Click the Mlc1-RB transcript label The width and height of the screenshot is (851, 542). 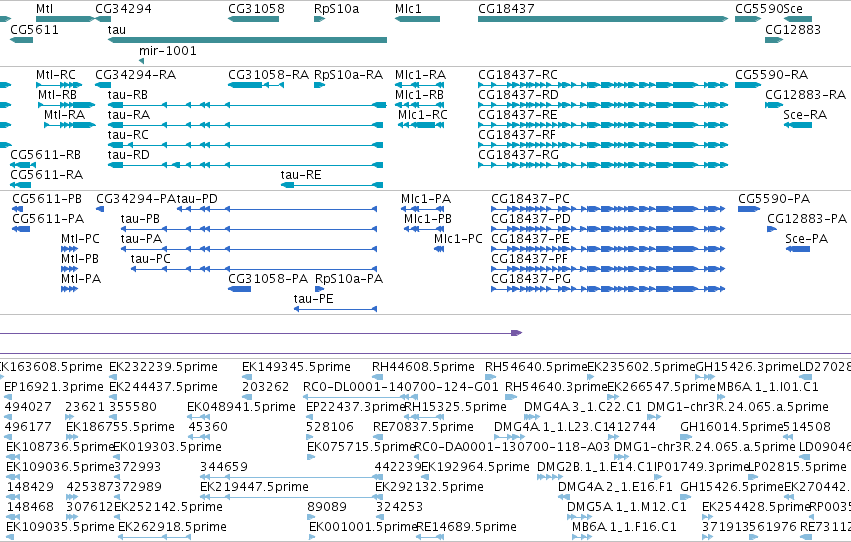pos(420,94)
